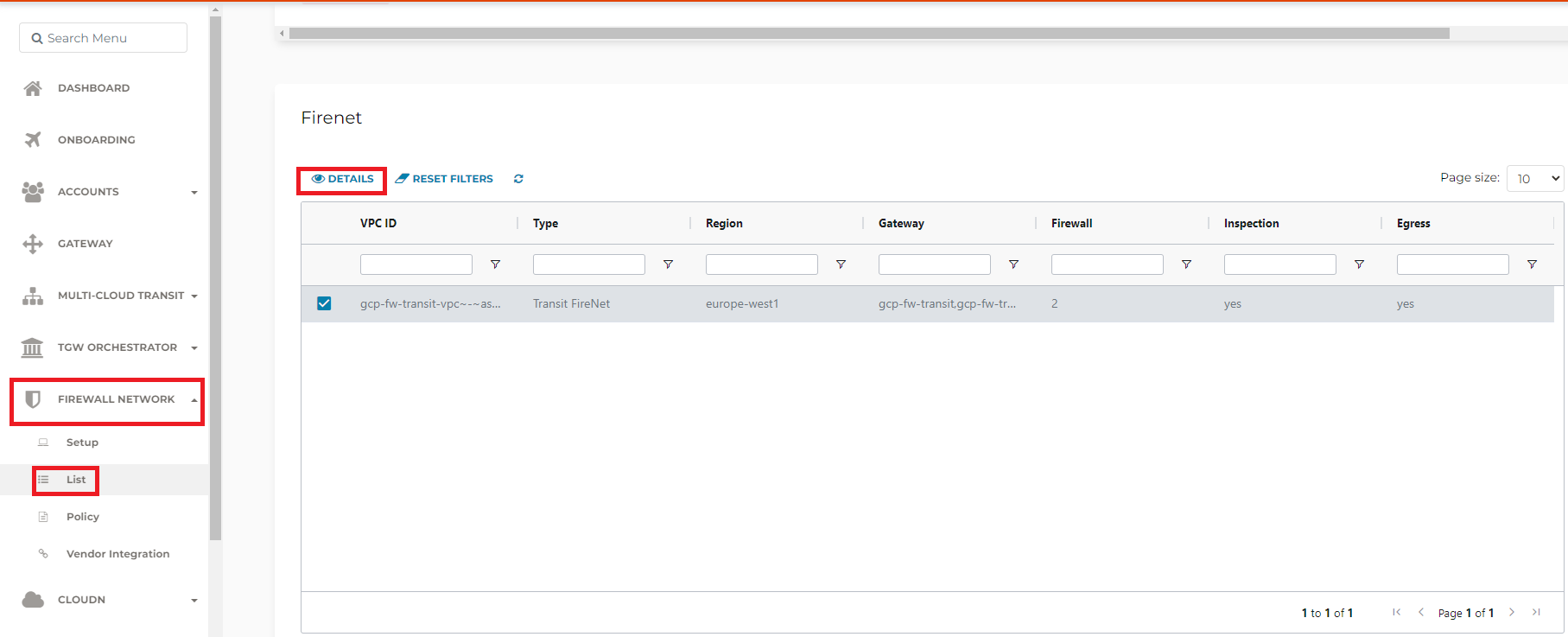Go to previous page of results
1568x637 pixels.
(x=1421, y=612)
